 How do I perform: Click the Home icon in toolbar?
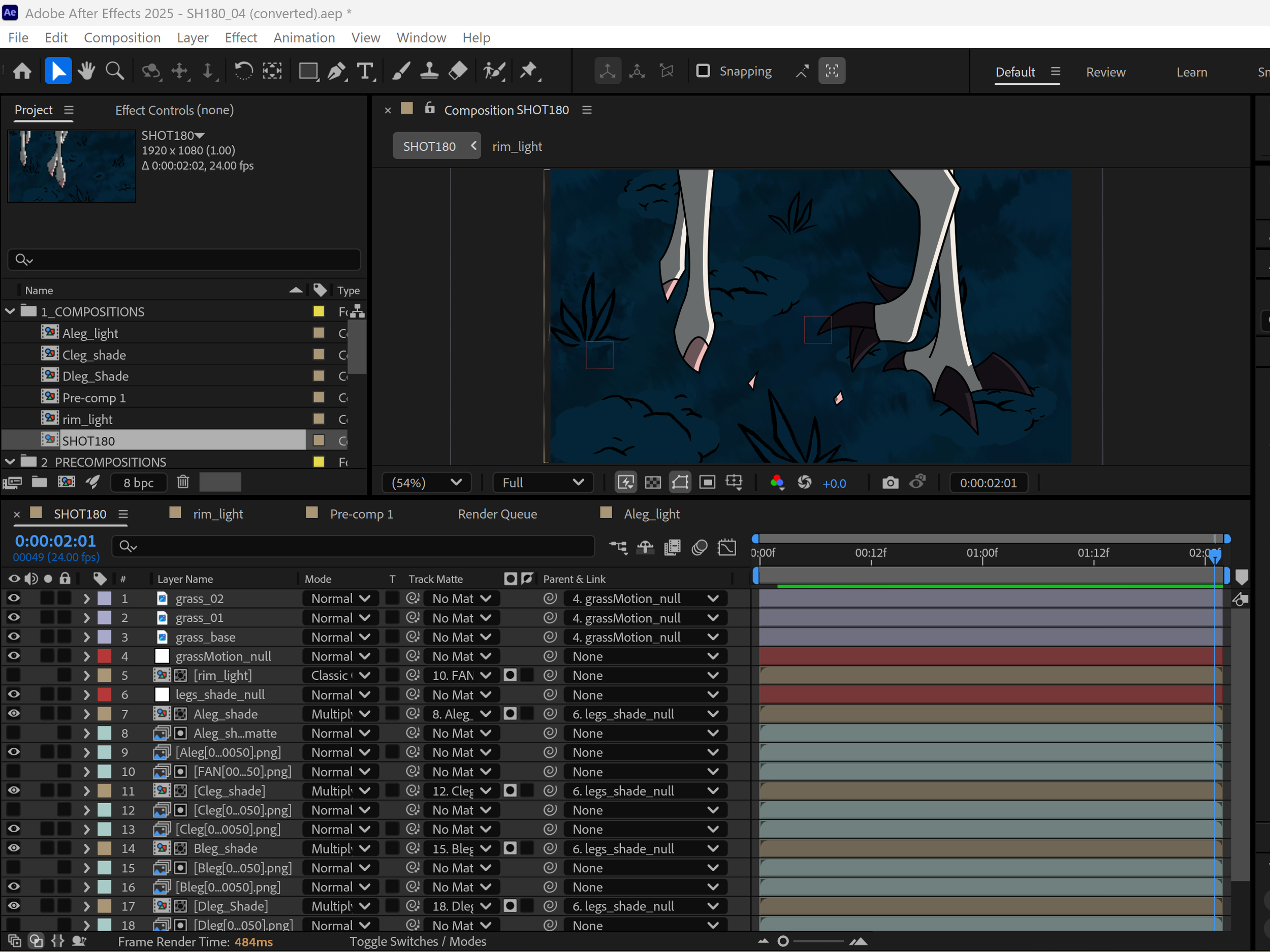point(22,71)
